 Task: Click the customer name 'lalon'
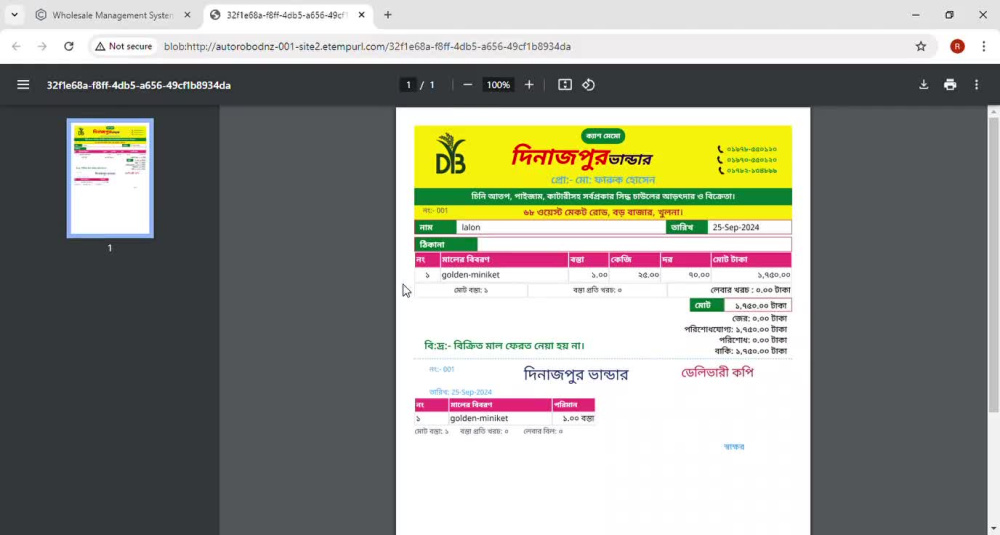pos(471,227)
